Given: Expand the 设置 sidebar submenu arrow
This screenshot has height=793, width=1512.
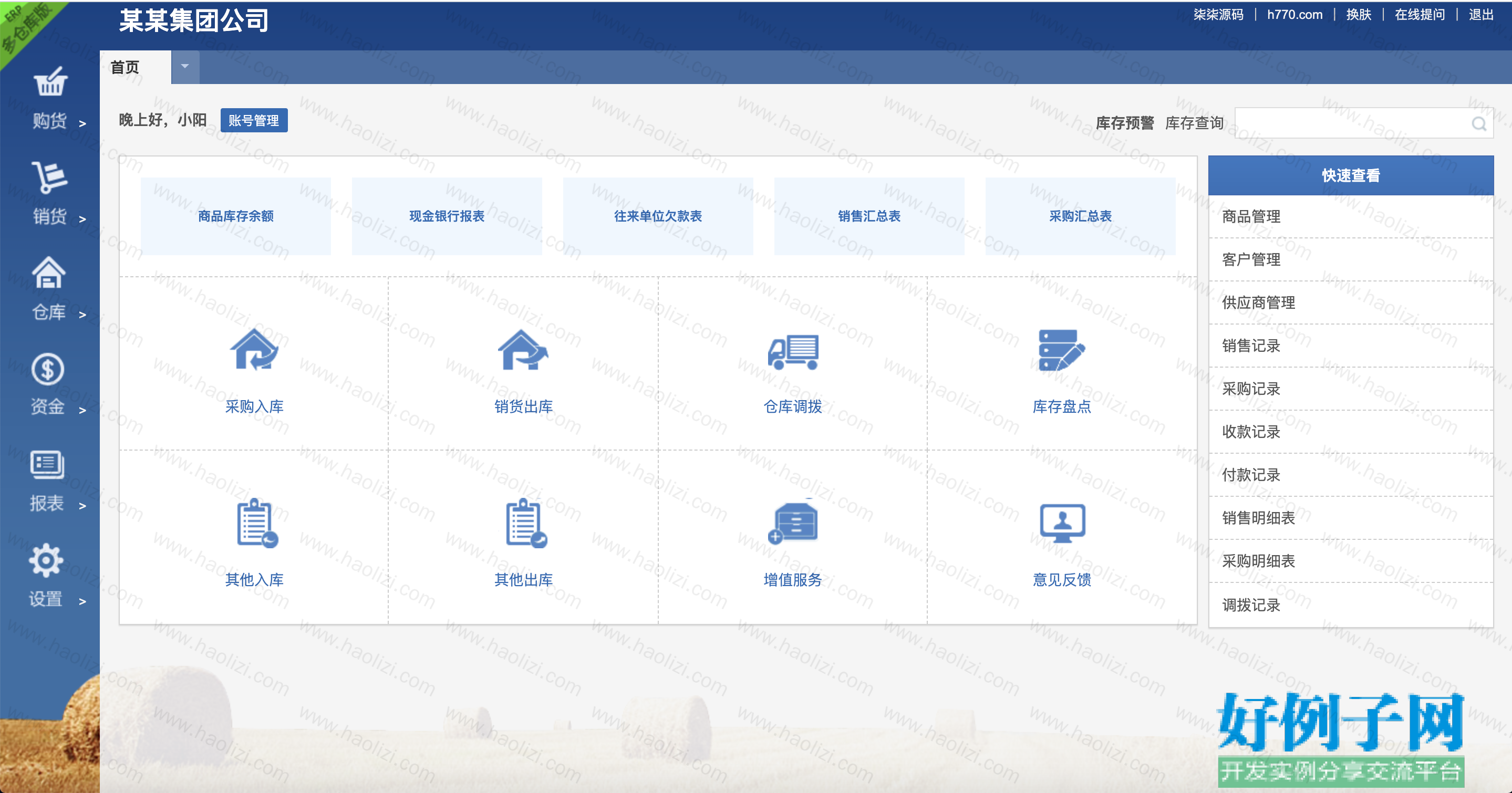Looking at the screenshot, I should pyautogui.click(x=82, y=602).
